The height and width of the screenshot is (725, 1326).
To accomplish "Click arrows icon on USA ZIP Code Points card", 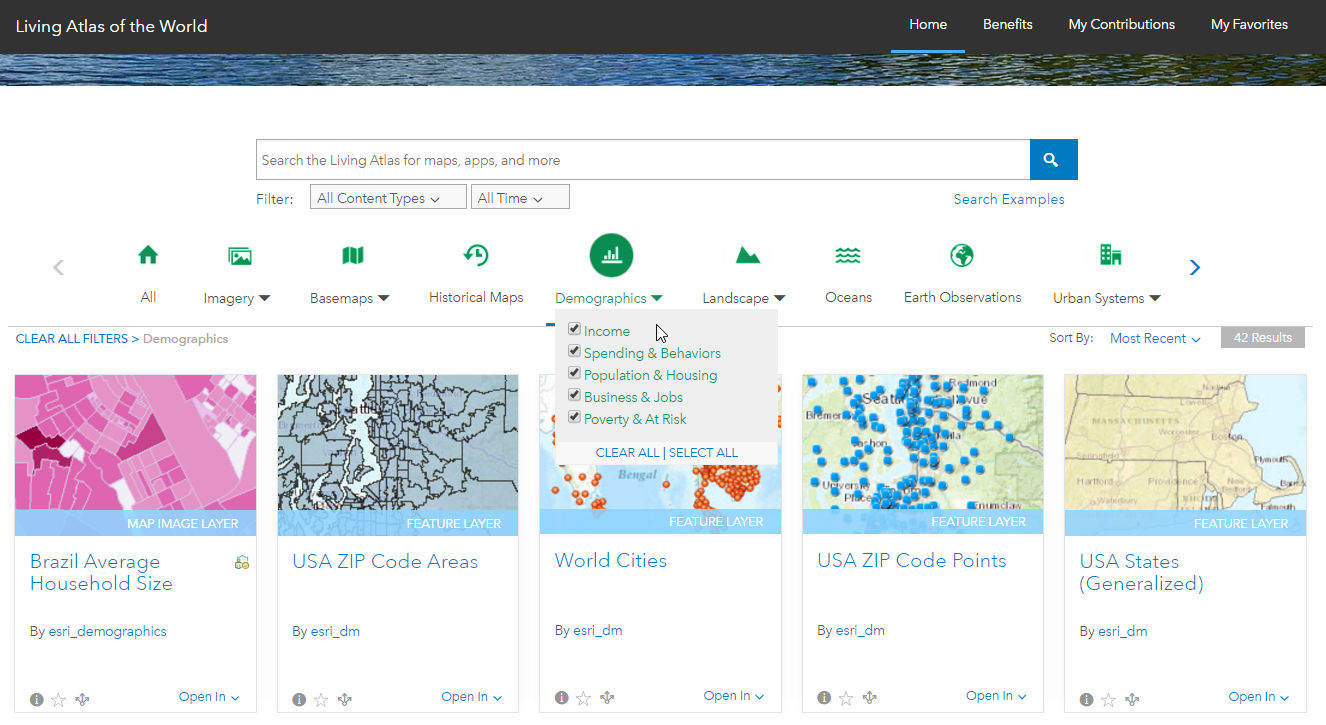I will coord(870,698).
